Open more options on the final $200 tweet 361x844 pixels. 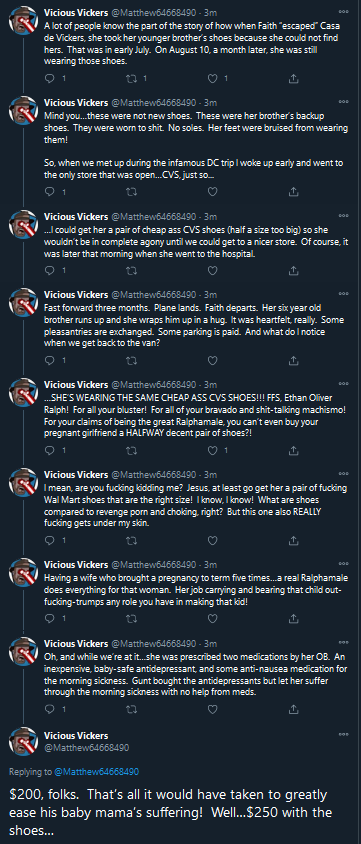tap(343, 734)
